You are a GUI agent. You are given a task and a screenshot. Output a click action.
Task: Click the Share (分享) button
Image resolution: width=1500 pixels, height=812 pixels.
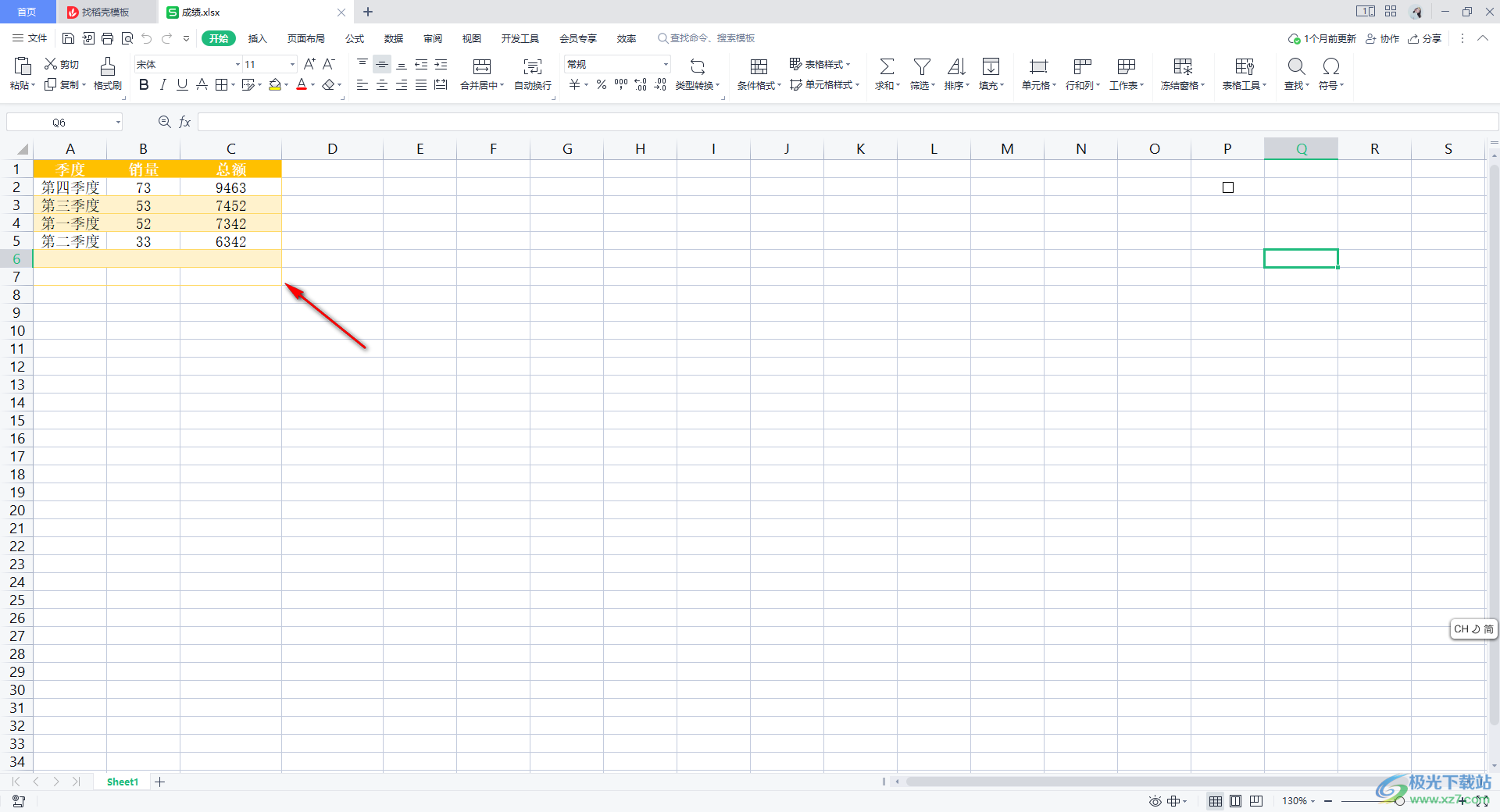[1424, 38]
